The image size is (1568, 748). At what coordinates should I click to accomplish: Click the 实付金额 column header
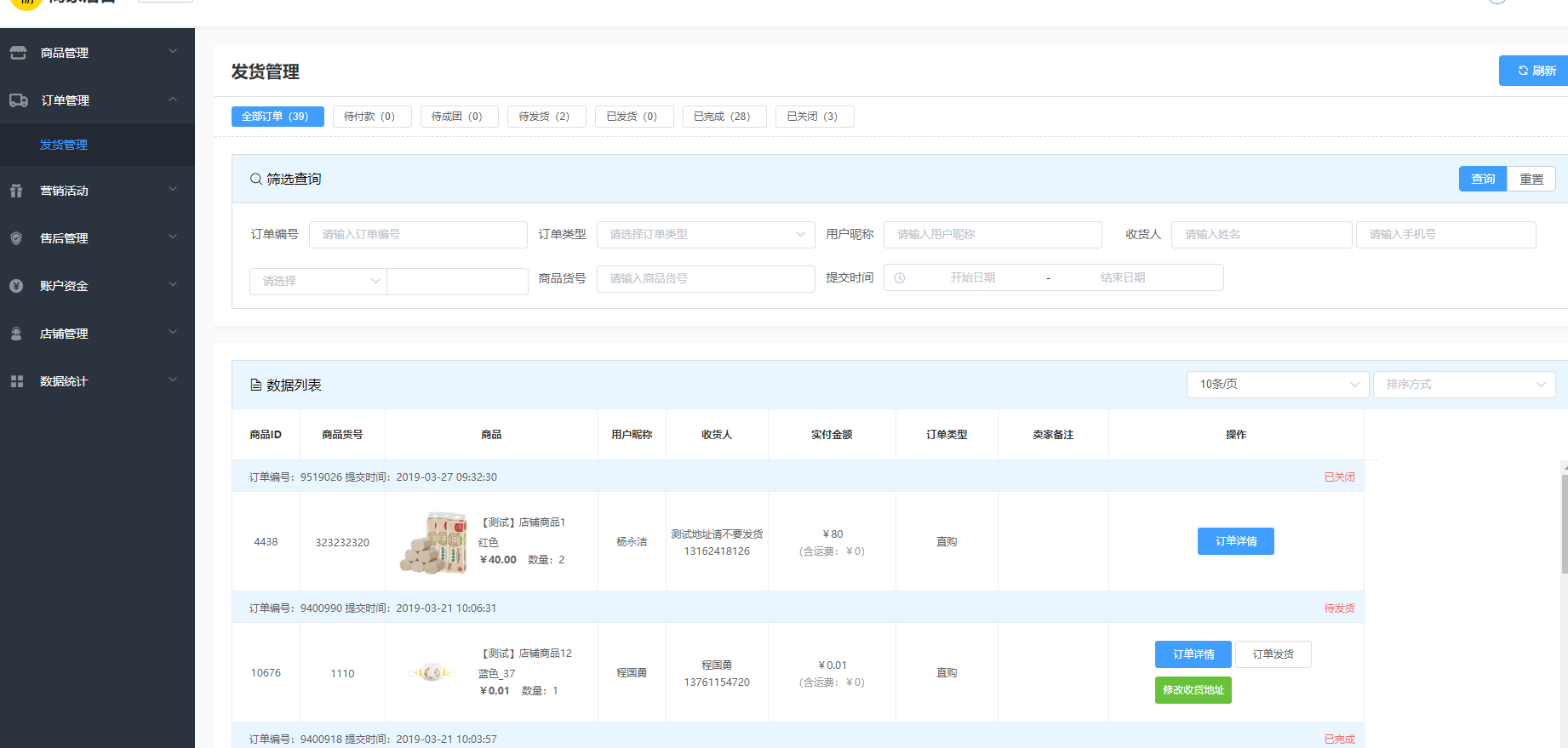coord(832,435)
